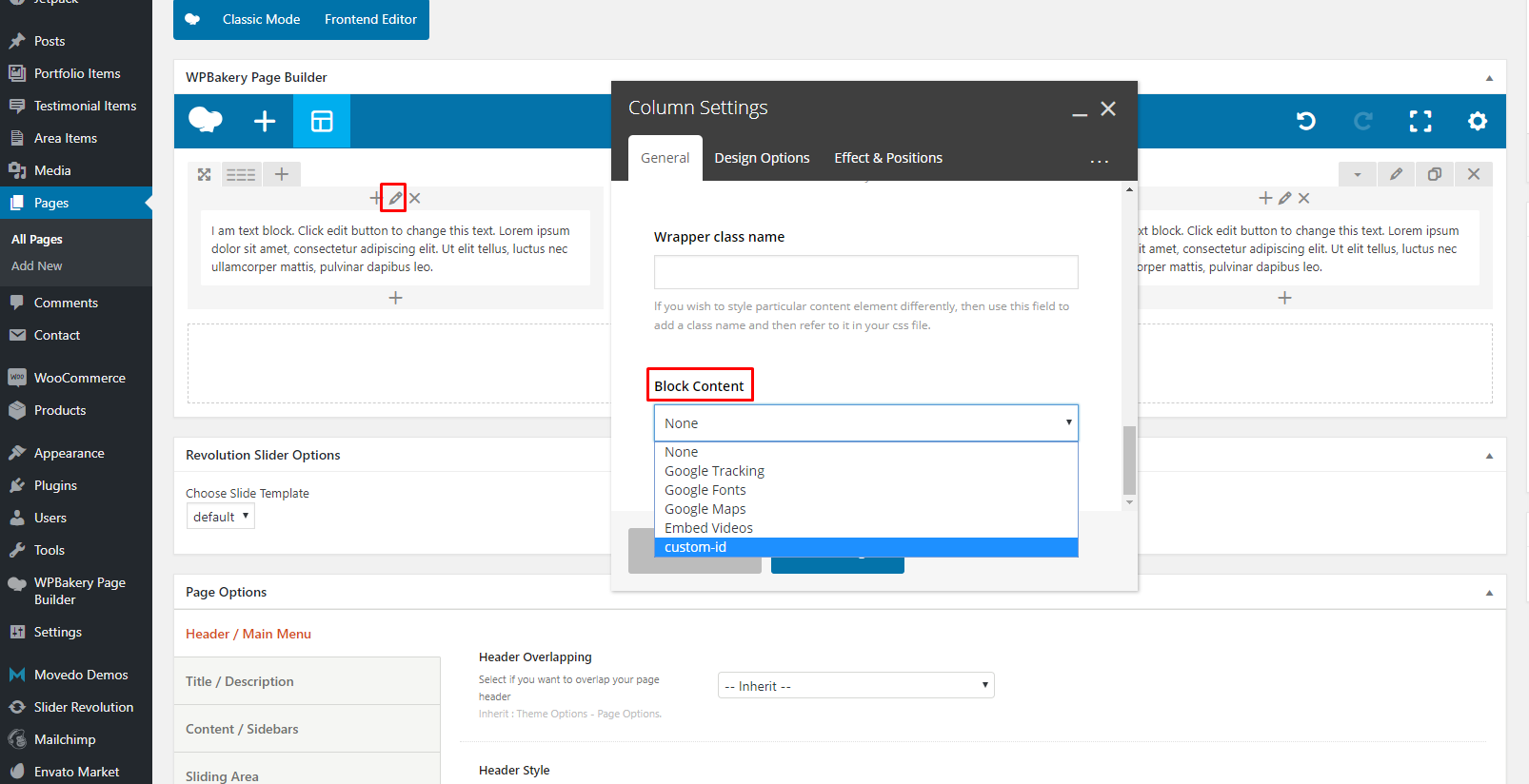Delete the left column with X icon
The width and height of the screenshot is (1529, 784).
tap(415, 198)
